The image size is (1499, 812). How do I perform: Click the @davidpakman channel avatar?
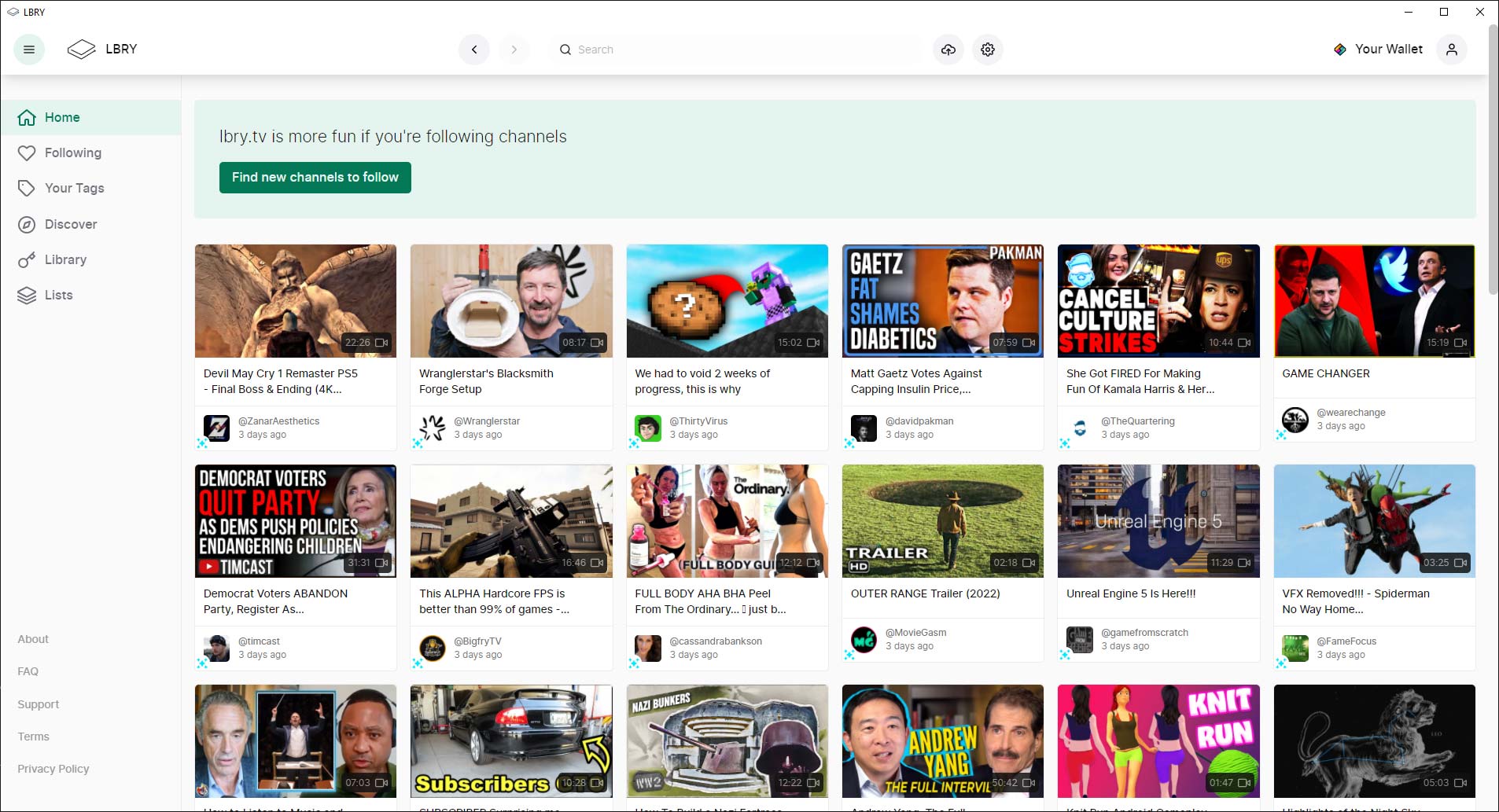(864, 428)
